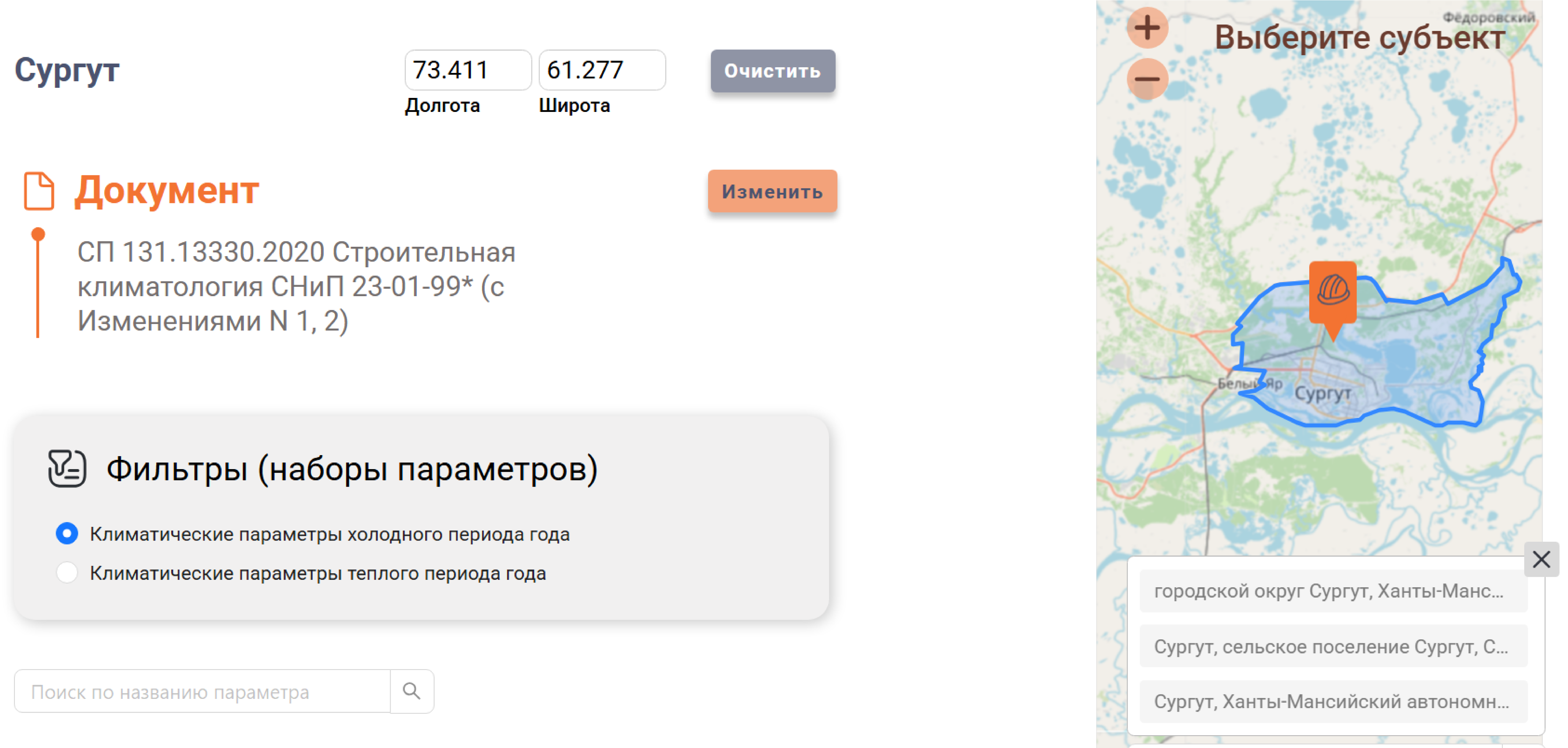Select warm period climate parameters

coord(67,573)
